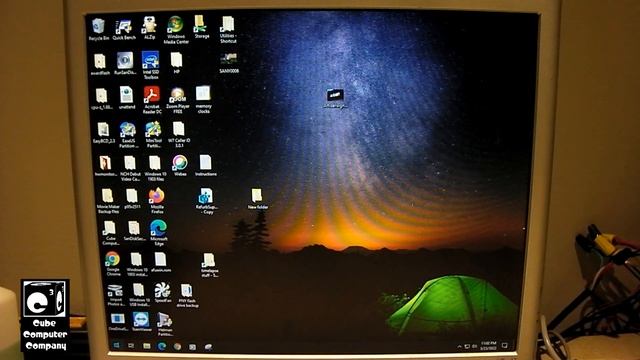640x360 pixels.
Task: Launch SpeedFan
Action: point(162,292)
